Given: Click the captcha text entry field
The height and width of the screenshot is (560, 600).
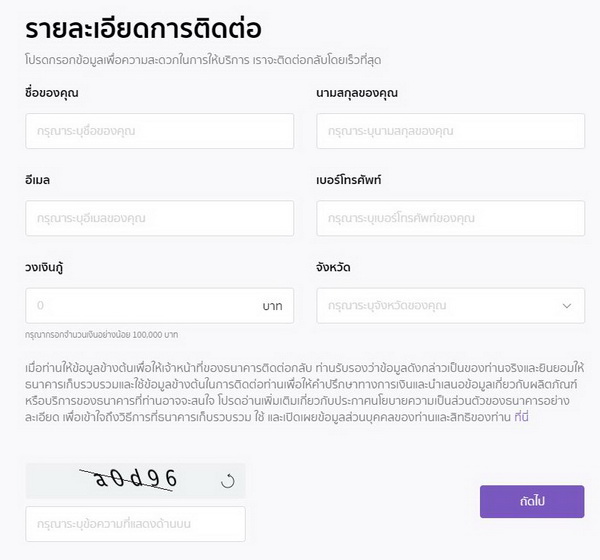Looking at the screenshot, I should [135, 524].
